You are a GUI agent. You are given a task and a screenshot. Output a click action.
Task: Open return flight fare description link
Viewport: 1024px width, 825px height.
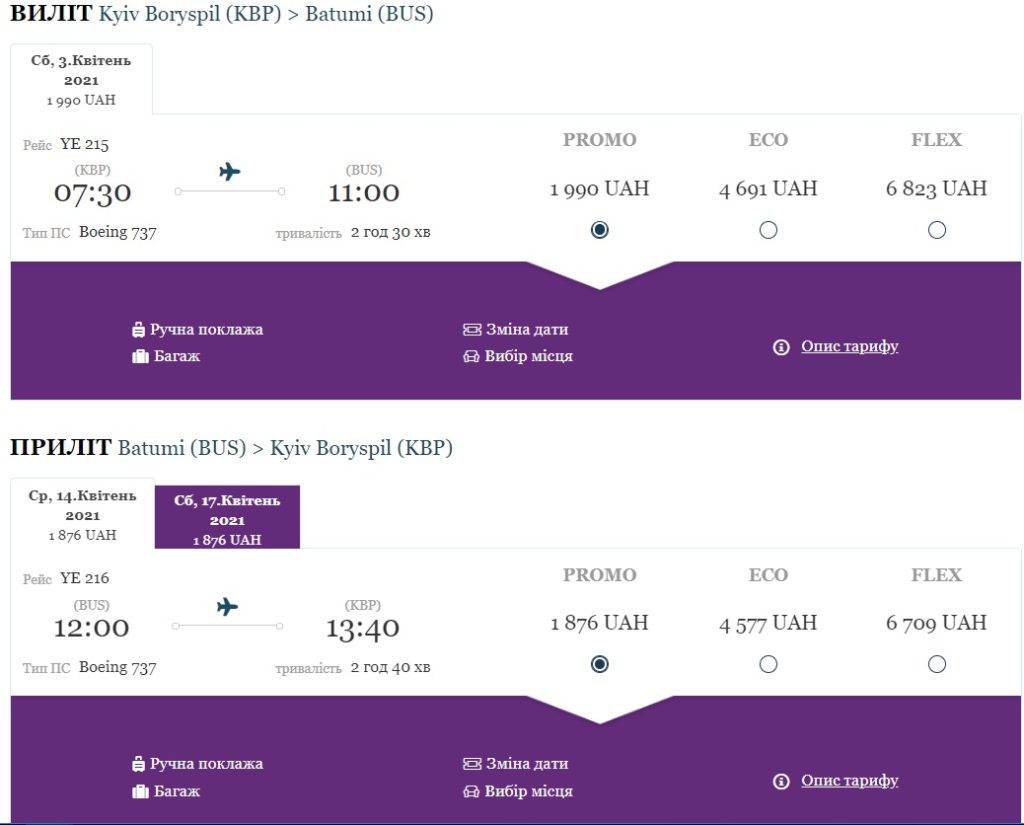click(x=849, y=780)
